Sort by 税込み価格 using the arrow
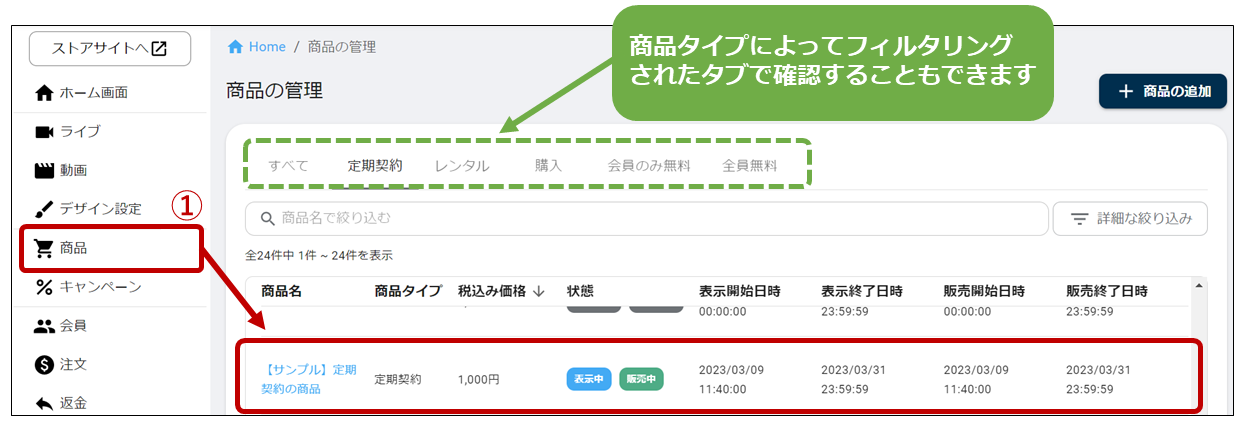The image size is (1243, 424). [x=539, y=291]
